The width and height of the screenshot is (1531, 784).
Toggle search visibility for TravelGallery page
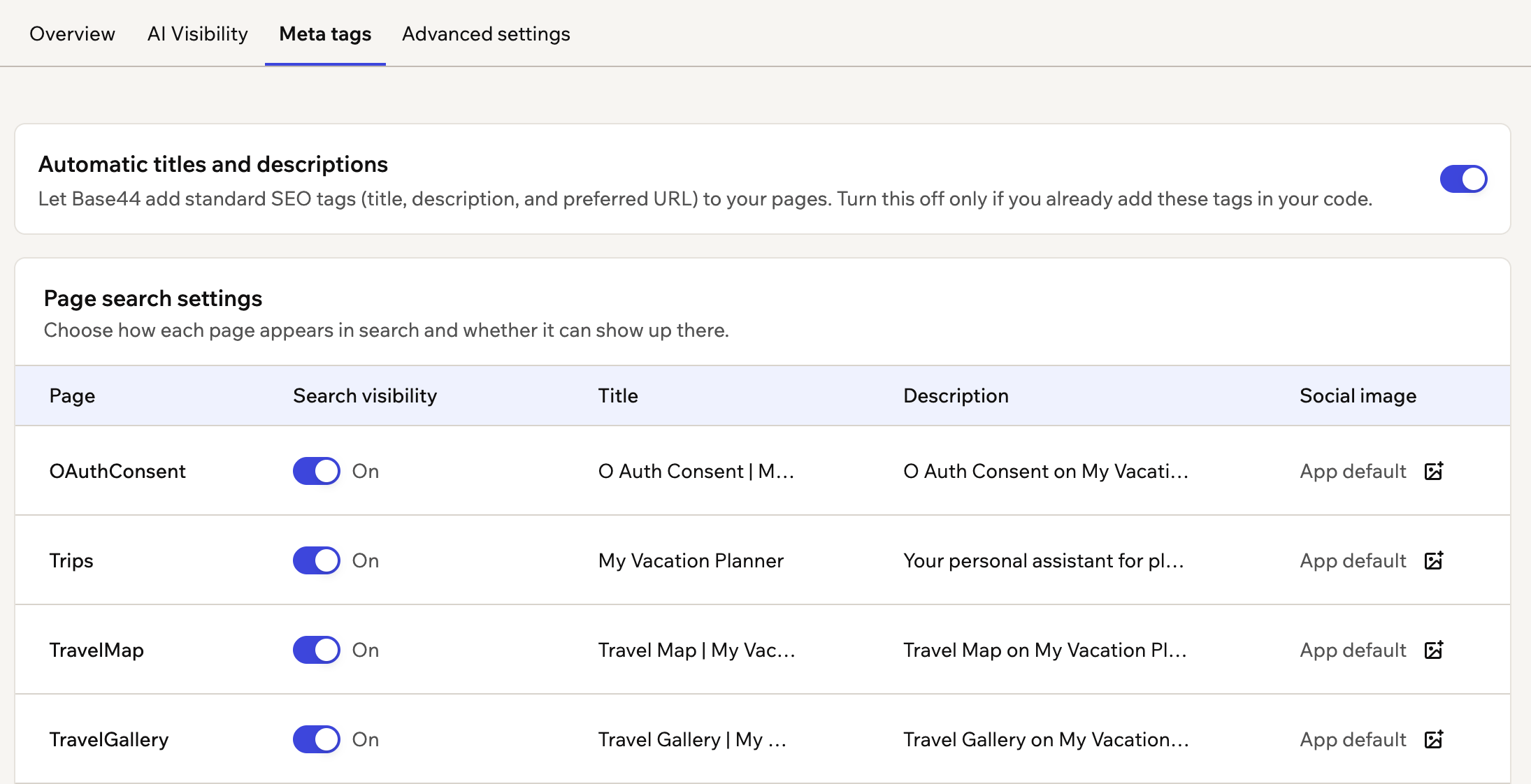coord(317,739)
